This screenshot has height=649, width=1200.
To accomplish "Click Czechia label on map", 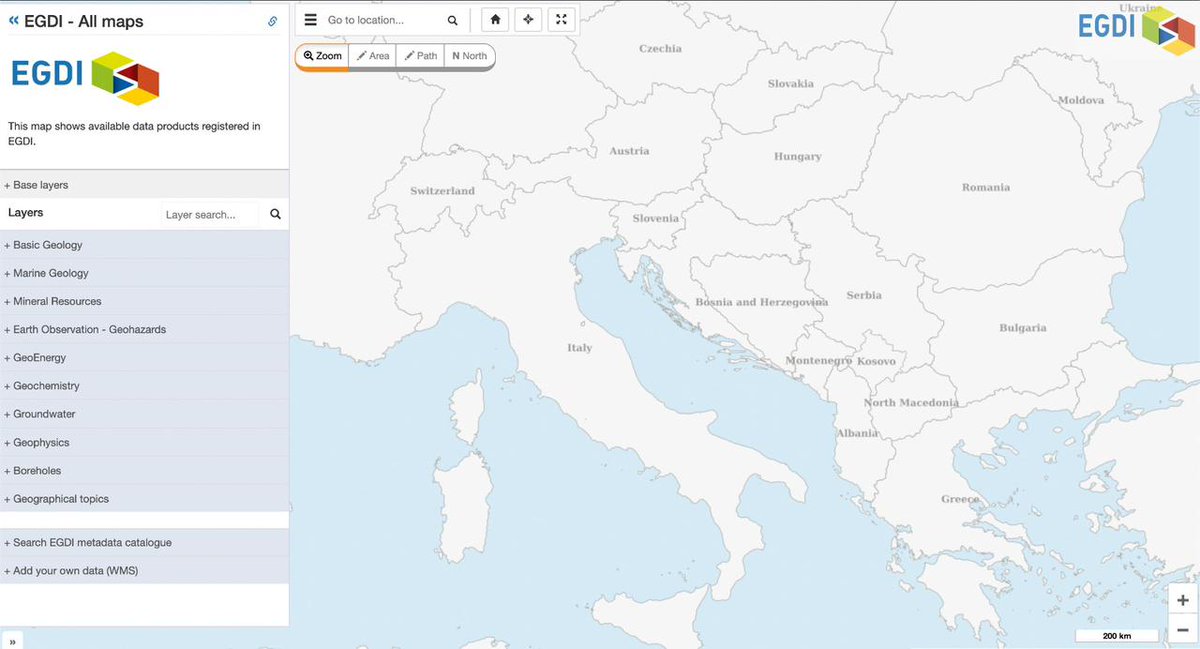I will (661, 48).
